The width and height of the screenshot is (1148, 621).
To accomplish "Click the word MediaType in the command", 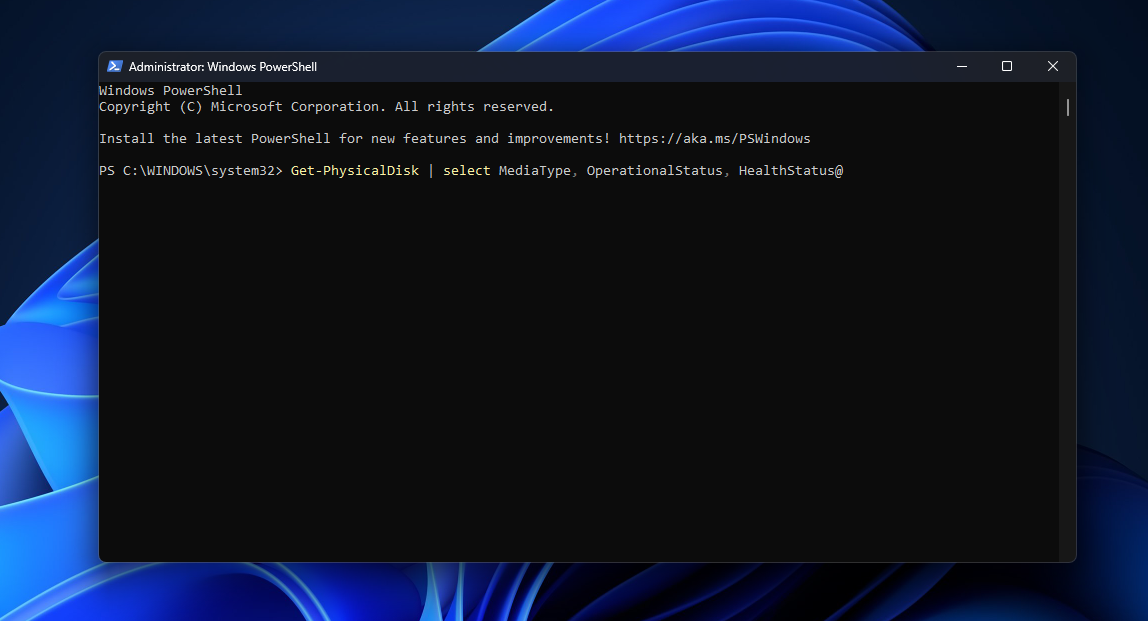I will [x=535, y=170].
